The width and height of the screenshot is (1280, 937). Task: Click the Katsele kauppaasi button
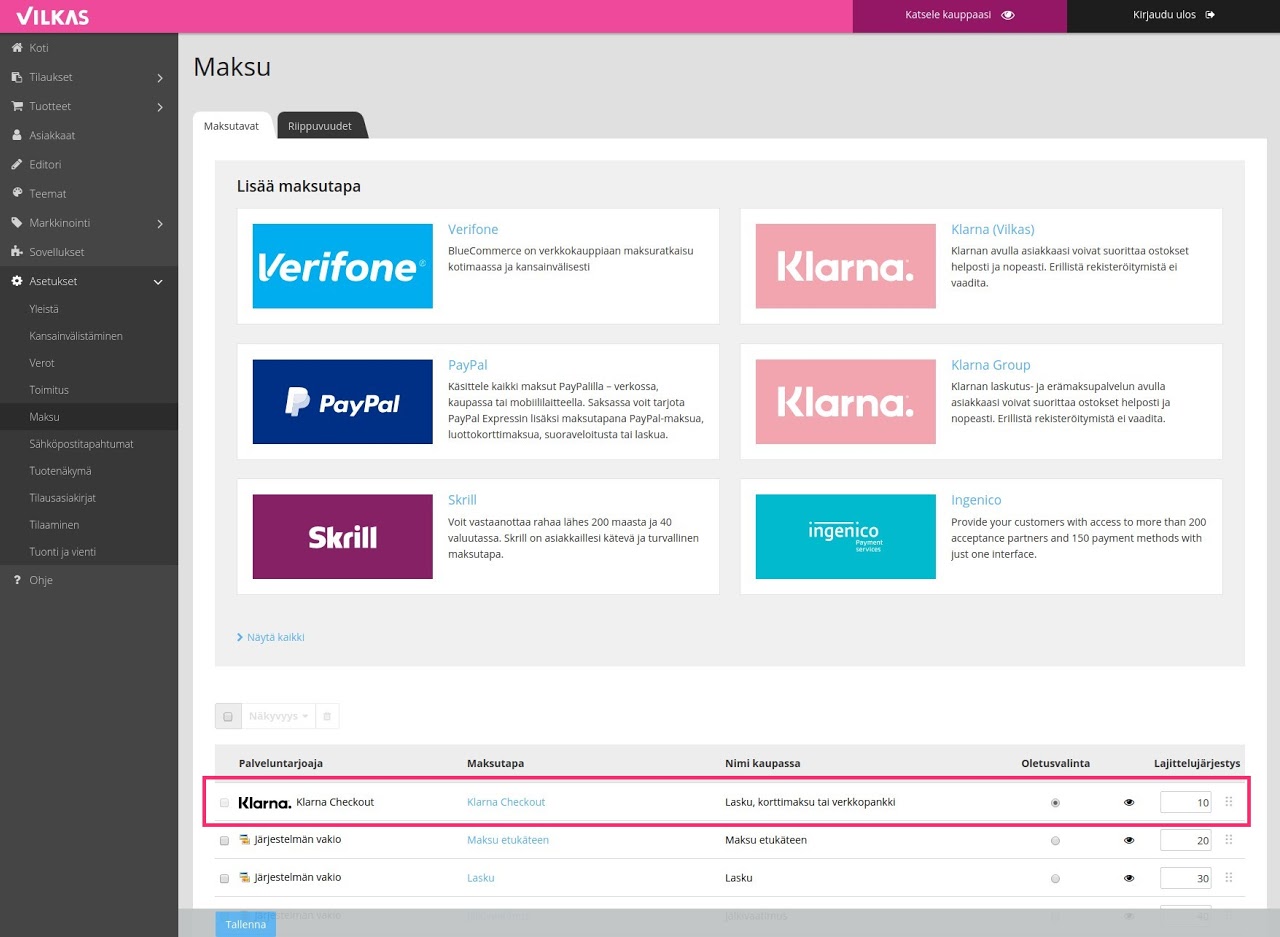pyautogui.click(x=960, y=16)
